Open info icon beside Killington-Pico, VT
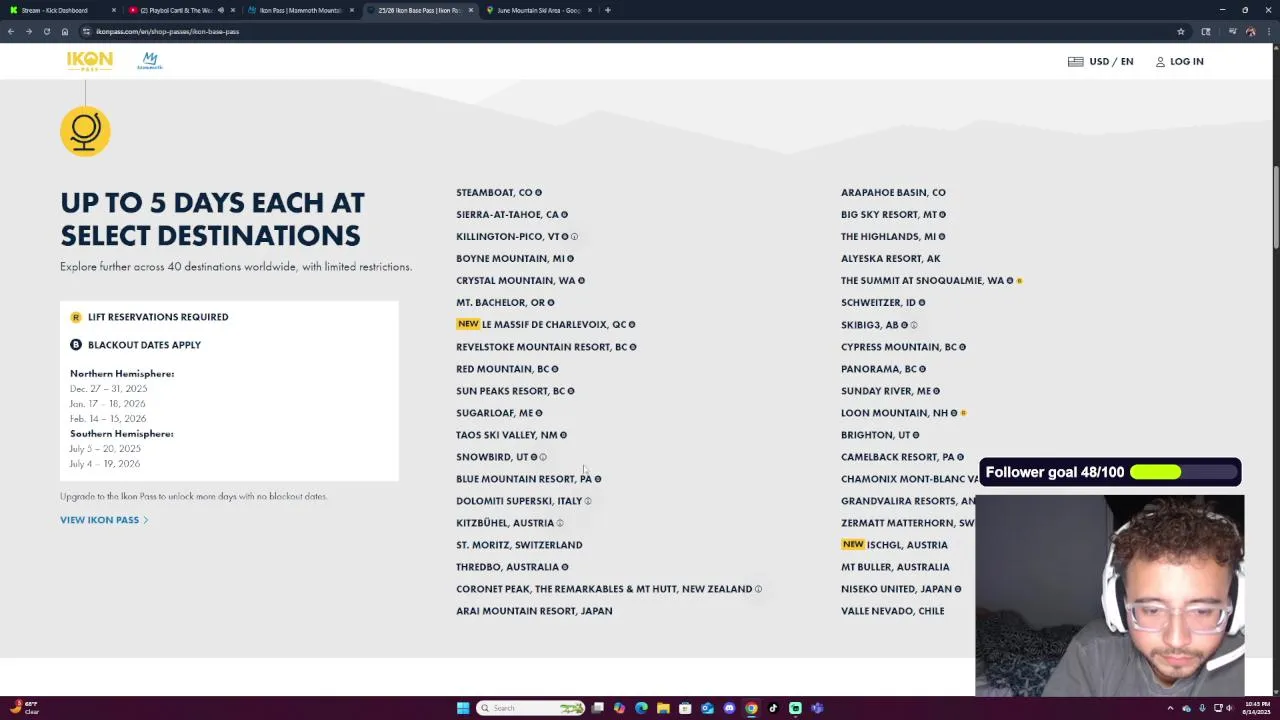Image resolution: width=1280 pixels, height=720 pixels. tap(574, 237)
